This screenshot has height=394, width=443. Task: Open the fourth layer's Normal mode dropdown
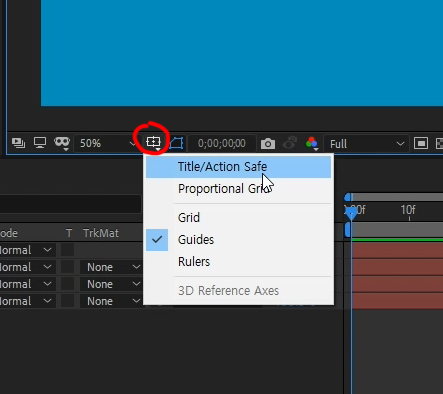(27, 301)
